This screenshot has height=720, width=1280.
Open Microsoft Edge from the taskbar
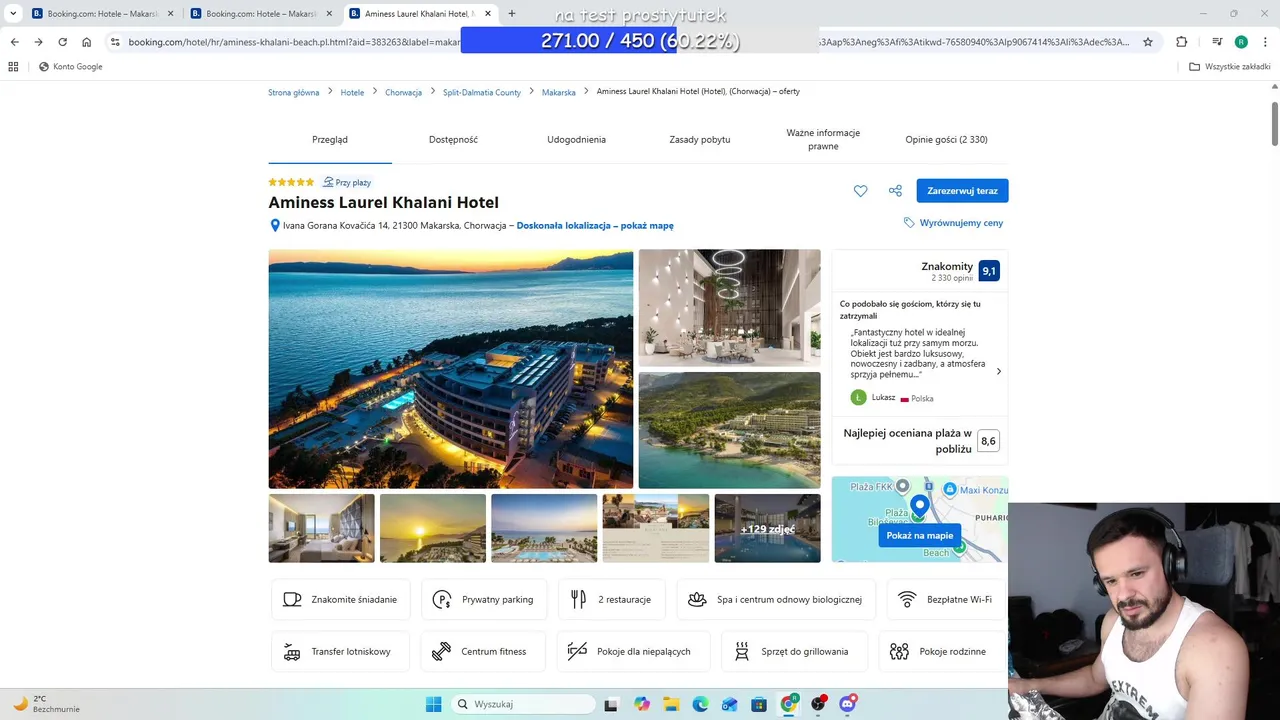(700, 704)
